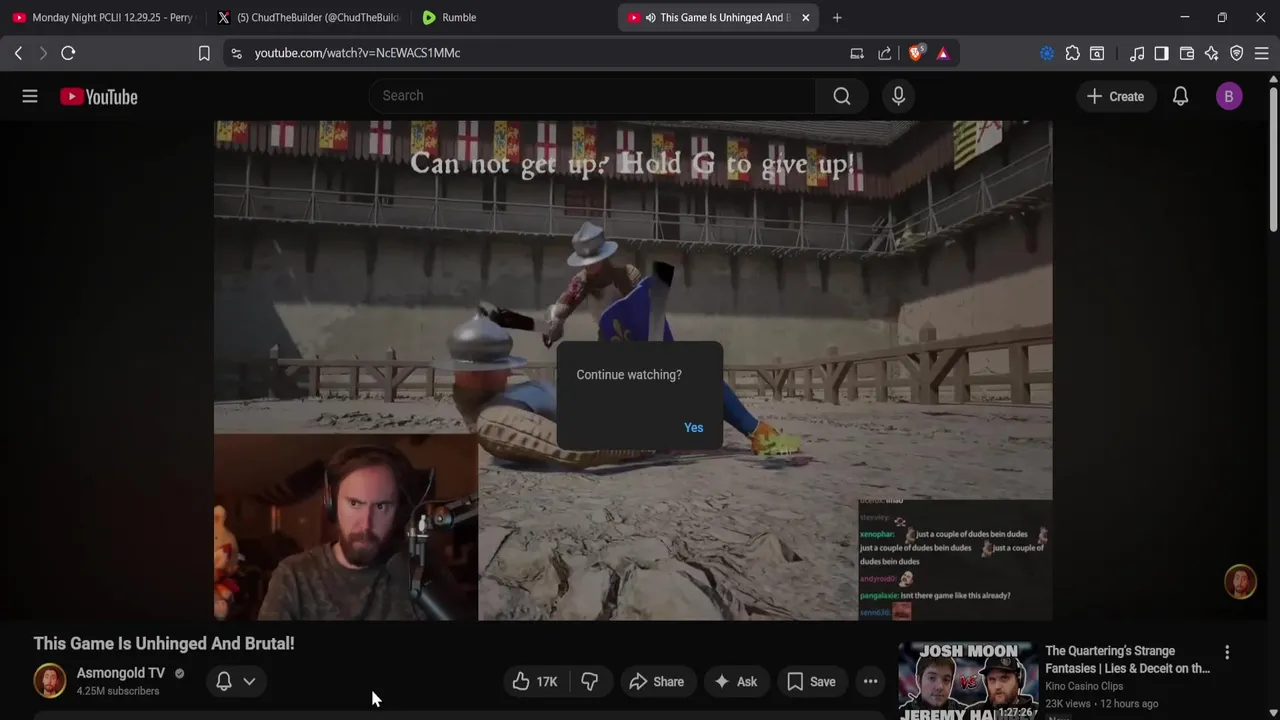Bookmark this page
1280x720 pixels.
(x=204, y=53)
